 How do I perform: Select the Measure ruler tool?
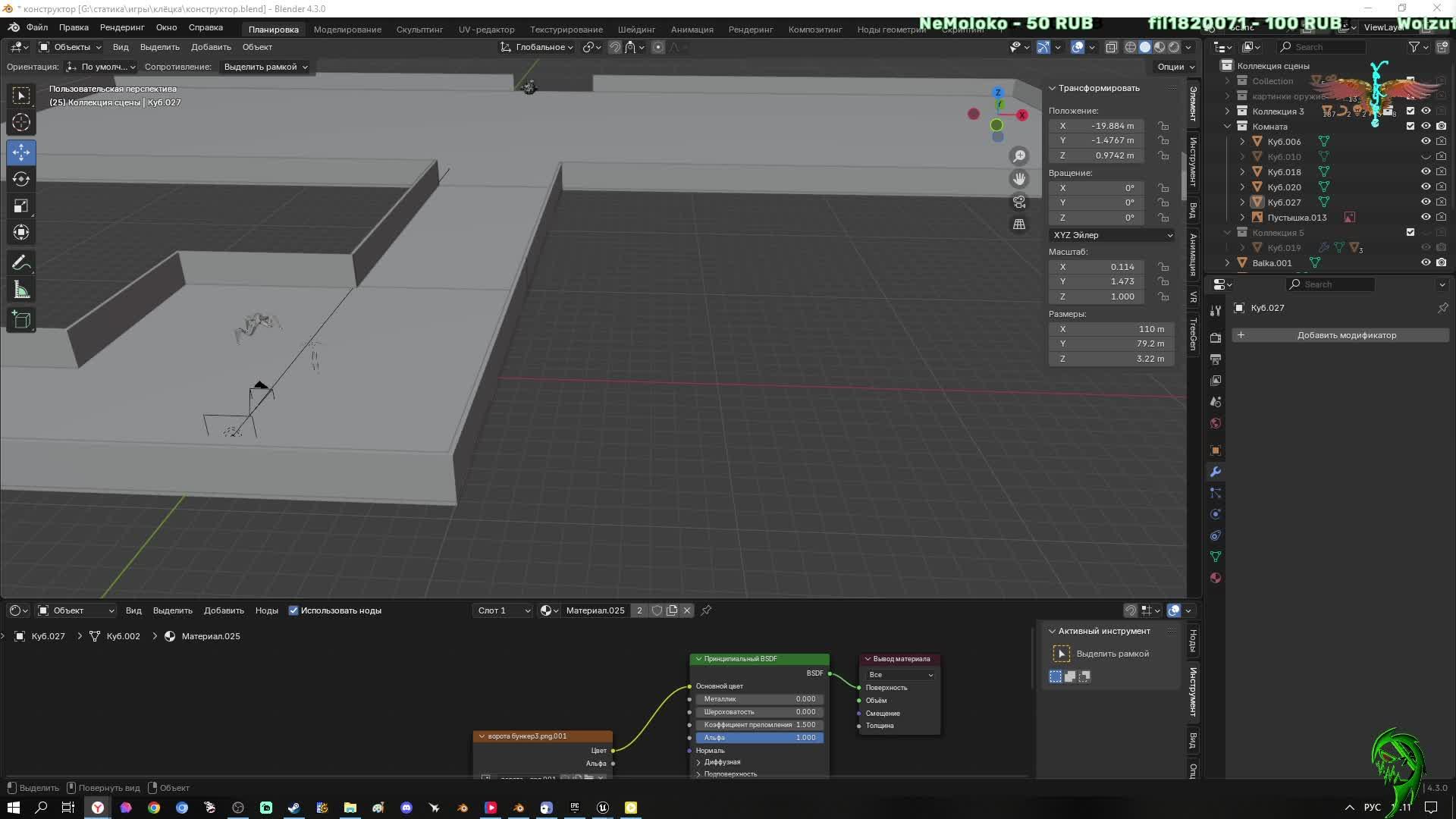click(x=21, y=290)
